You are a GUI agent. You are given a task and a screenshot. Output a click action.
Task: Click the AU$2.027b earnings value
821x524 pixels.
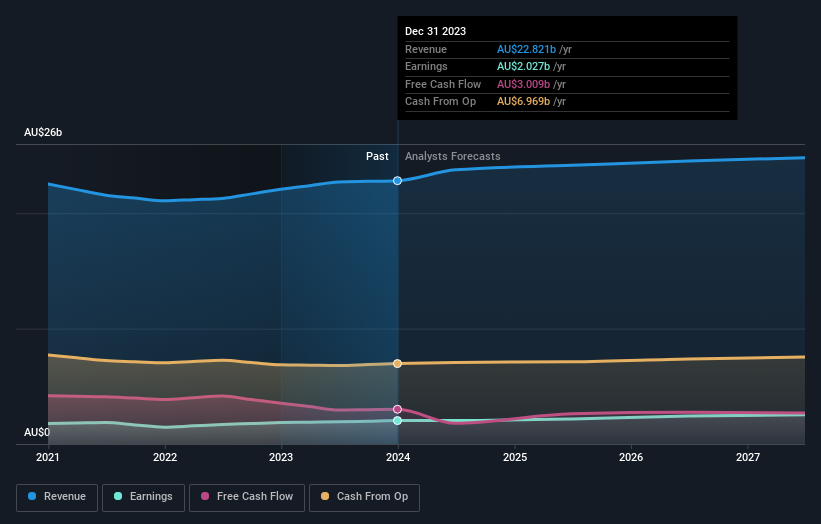[523, 66]
